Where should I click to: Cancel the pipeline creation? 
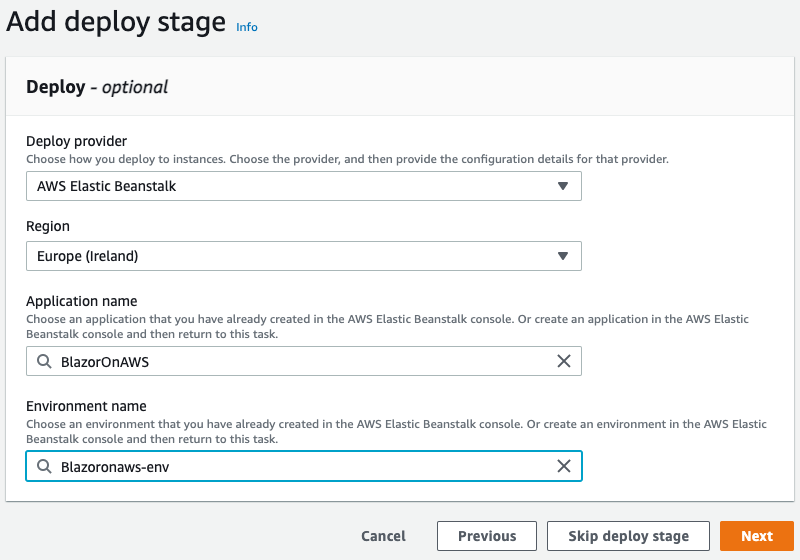pos(383,536)
